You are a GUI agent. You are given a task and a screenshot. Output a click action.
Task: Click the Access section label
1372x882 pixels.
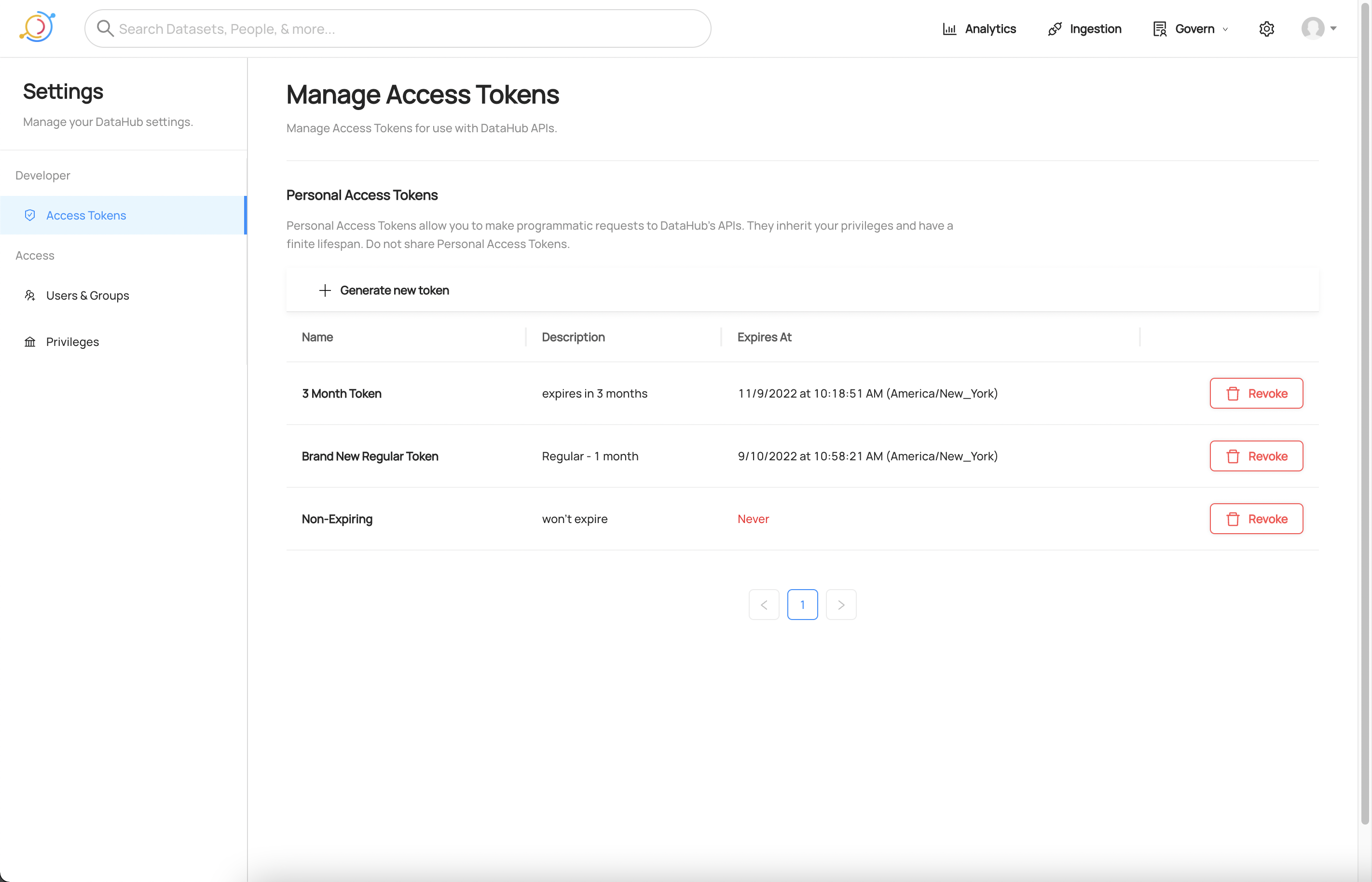[x=35, y=255]
